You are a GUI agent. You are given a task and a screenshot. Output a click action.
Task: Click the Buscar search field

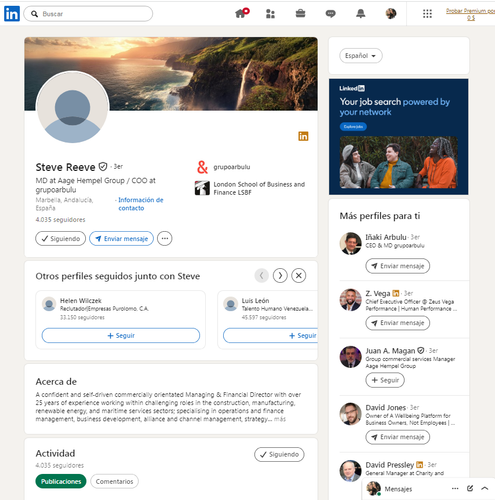tap(88, 14)
